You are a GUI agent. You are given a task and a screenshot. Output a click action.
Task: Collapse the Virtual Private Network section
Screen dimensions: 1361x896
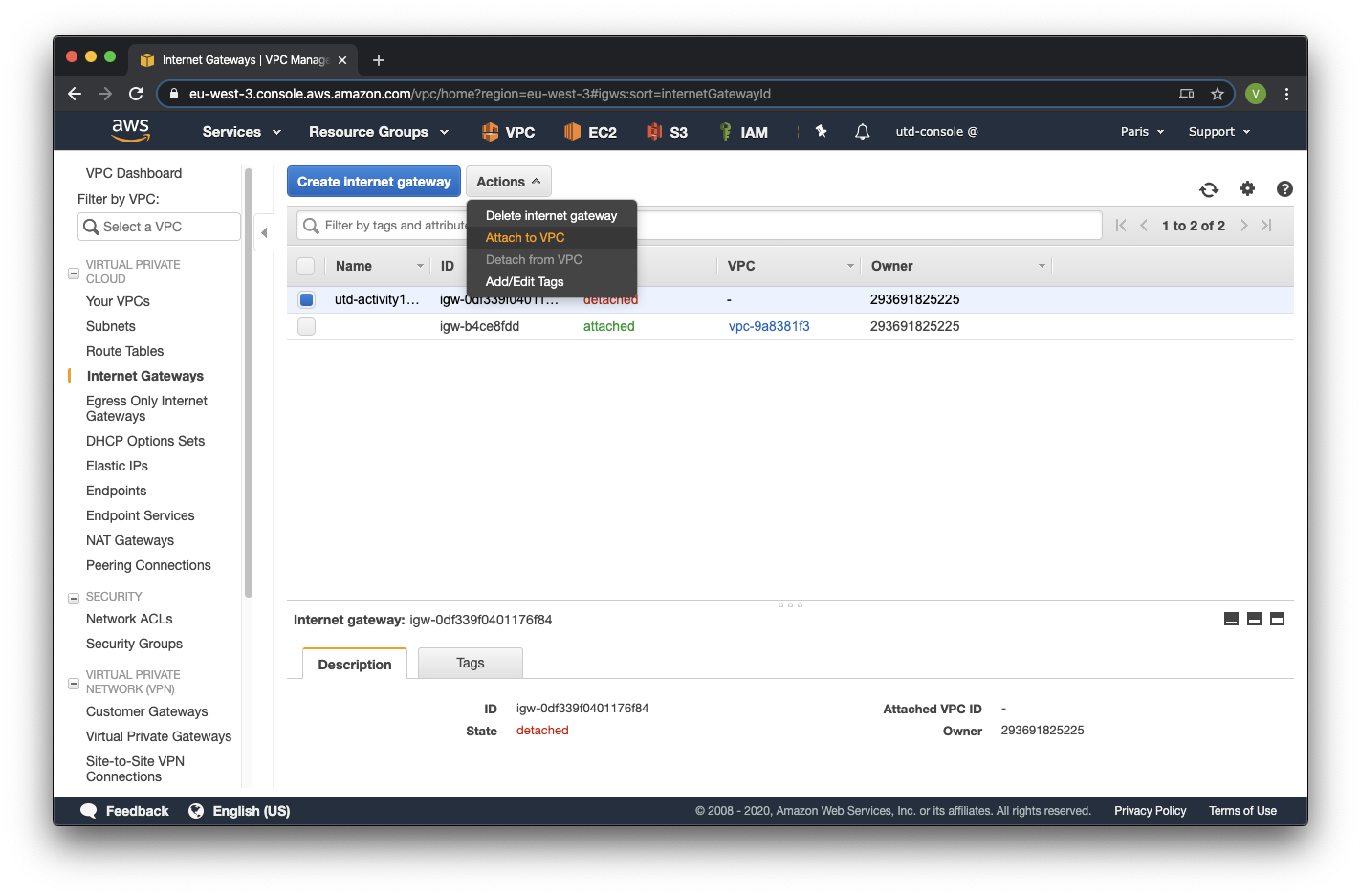point(74,684)
